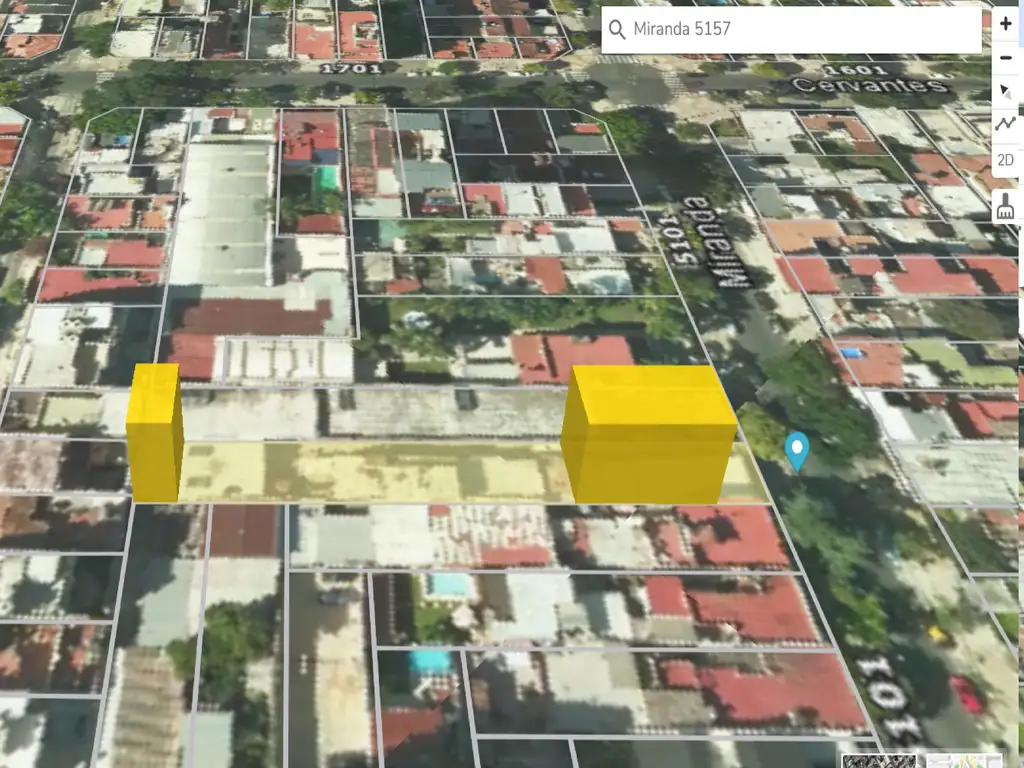Click the brush clear tool icon
The width and height of the screenshot is (1024, 768).
coord(1006,207)
